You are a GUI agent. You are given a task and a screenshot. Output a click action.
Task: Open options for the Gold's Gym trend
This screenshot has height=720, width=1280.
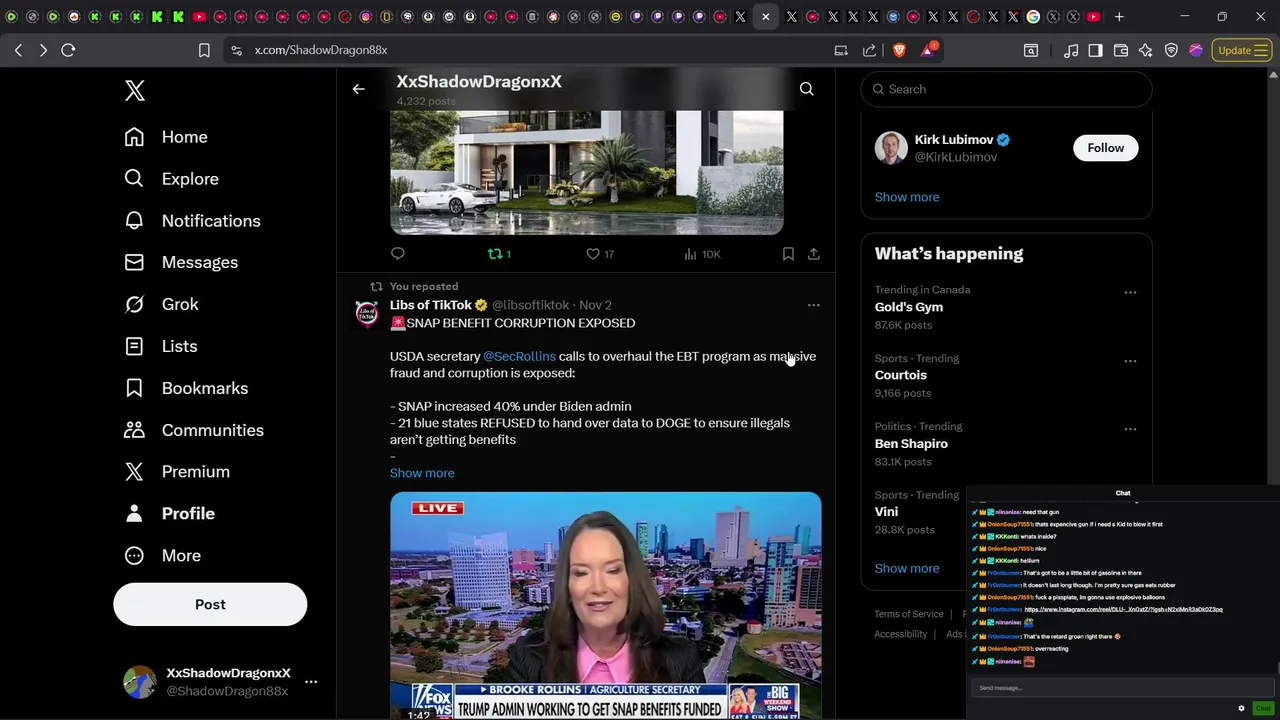[x=1130, y=292]
